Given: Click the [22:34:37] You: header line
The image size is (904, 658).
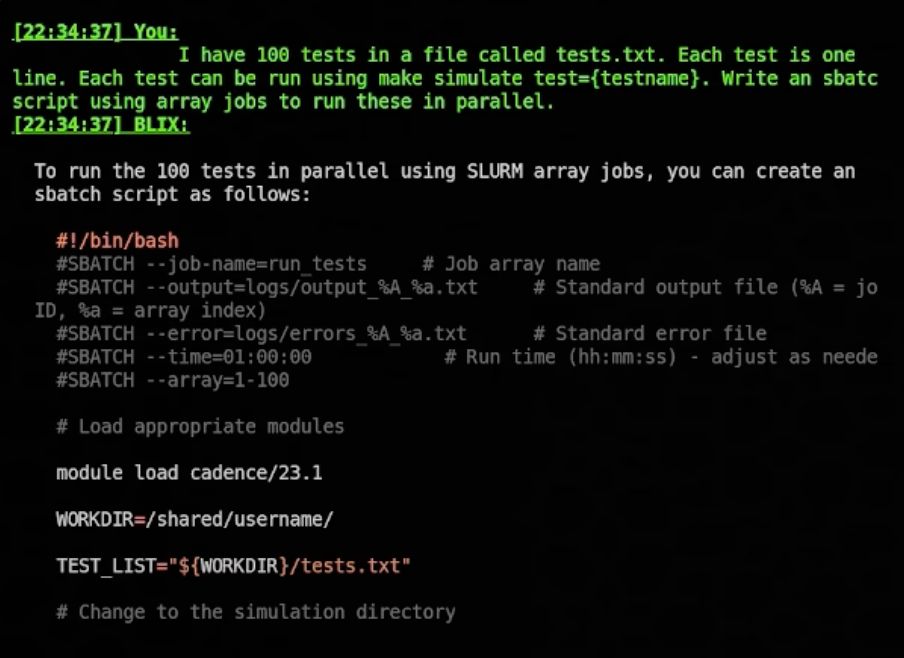Looking at the screenshot, I should (x=95, y=31).
